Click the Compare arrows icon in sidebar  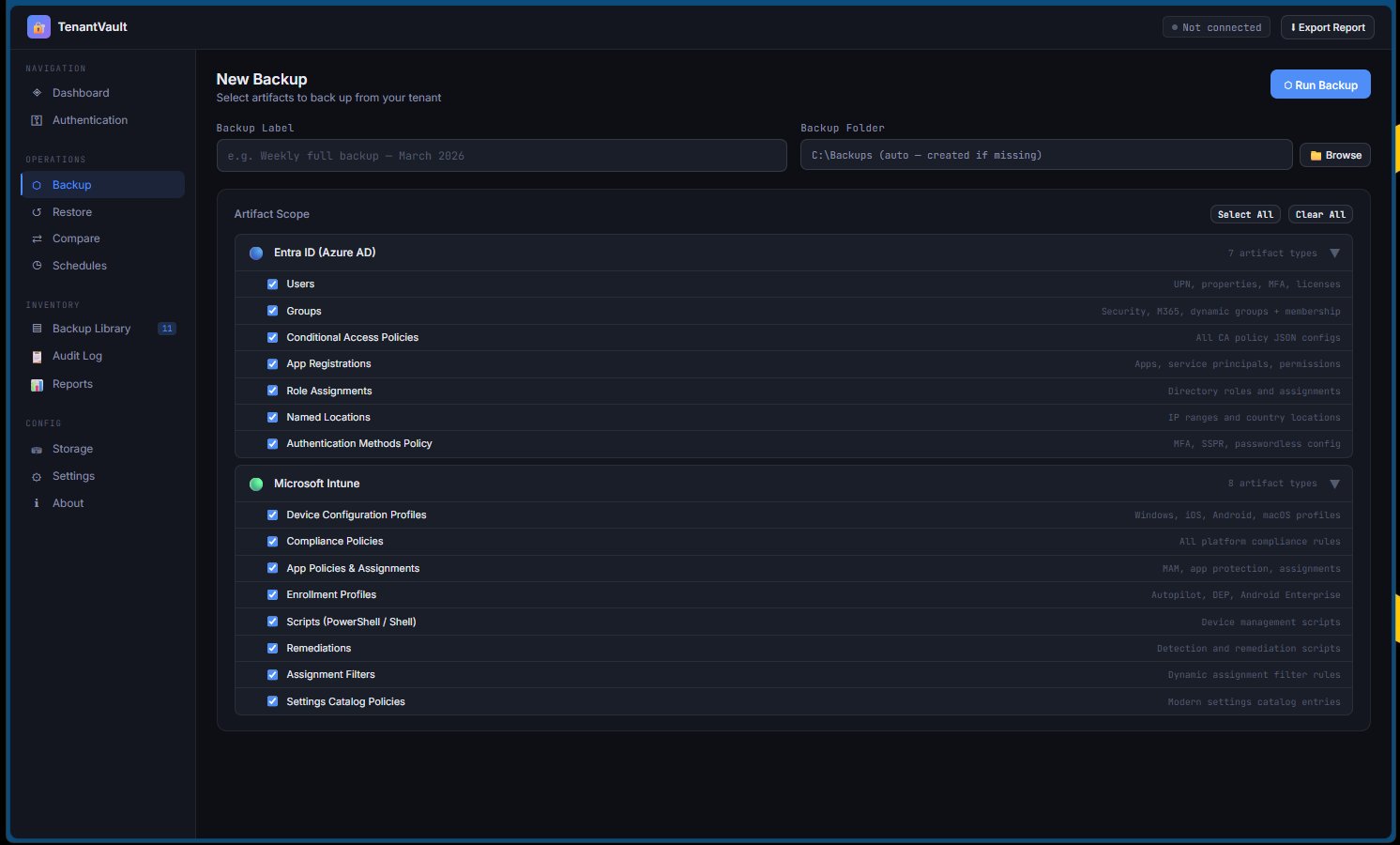pos(37,238)
